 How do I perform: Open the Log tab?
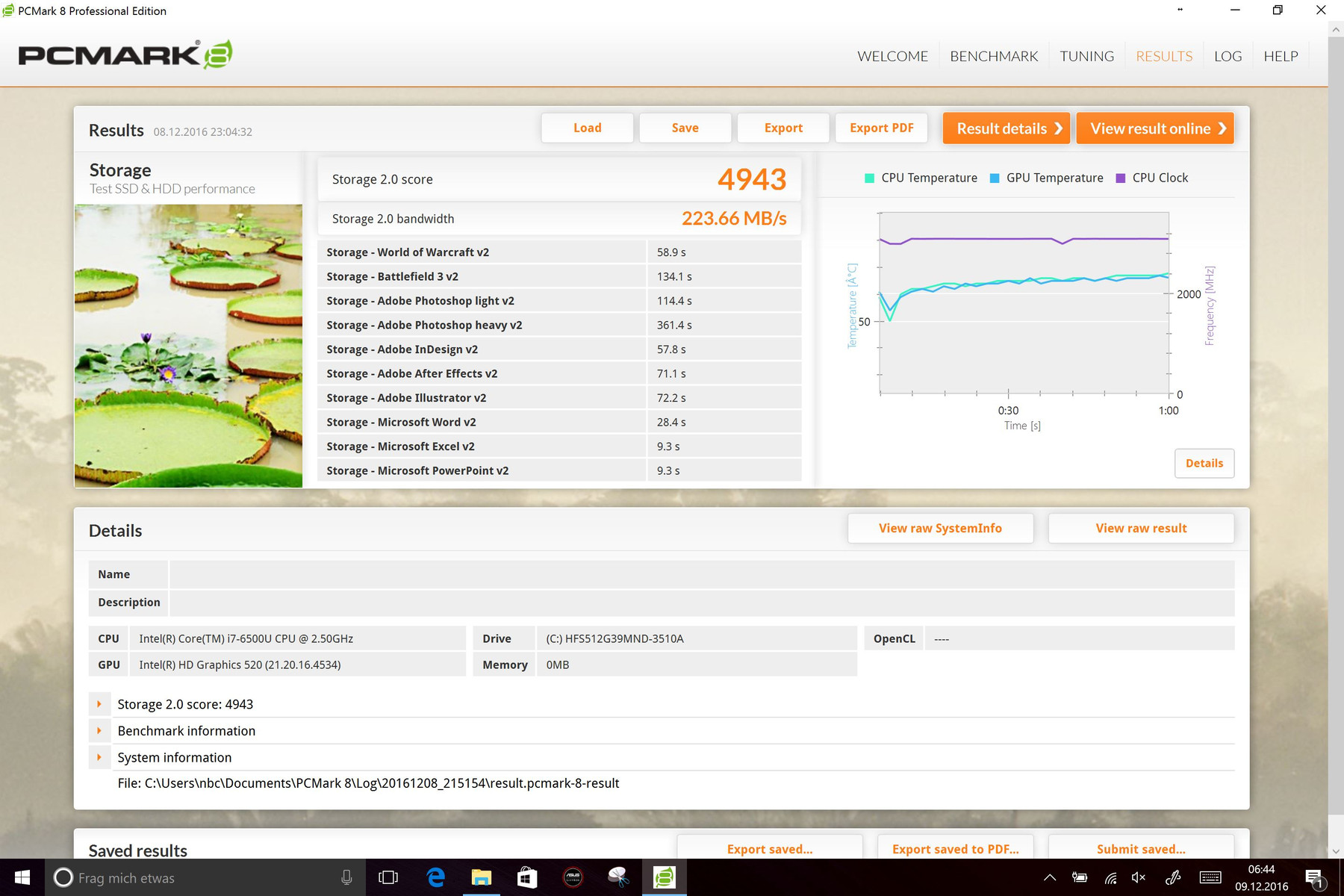coord(1228,56)
